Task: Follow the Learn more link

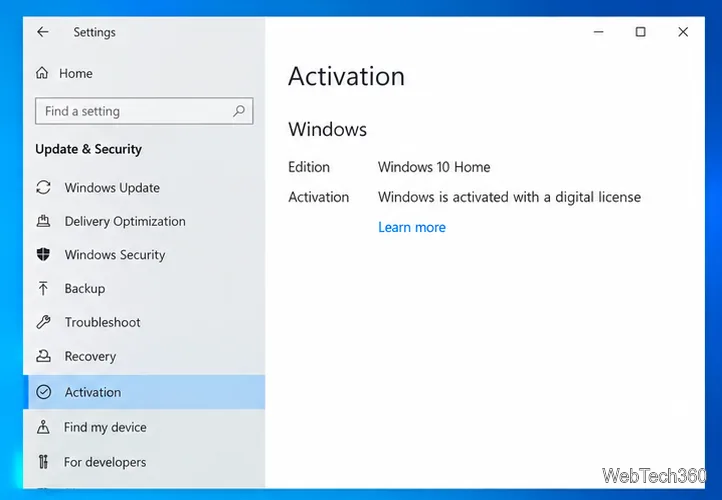Action: [412, 227]
